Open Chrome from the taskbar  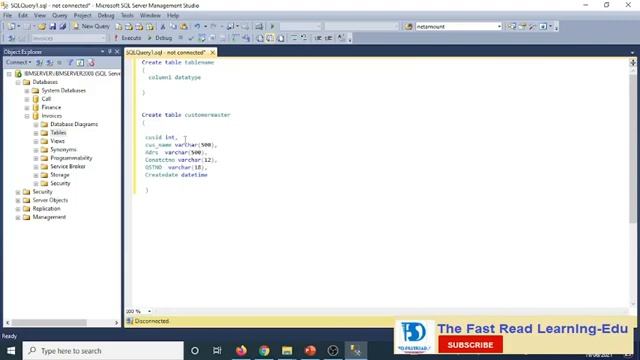pos(264,351)
